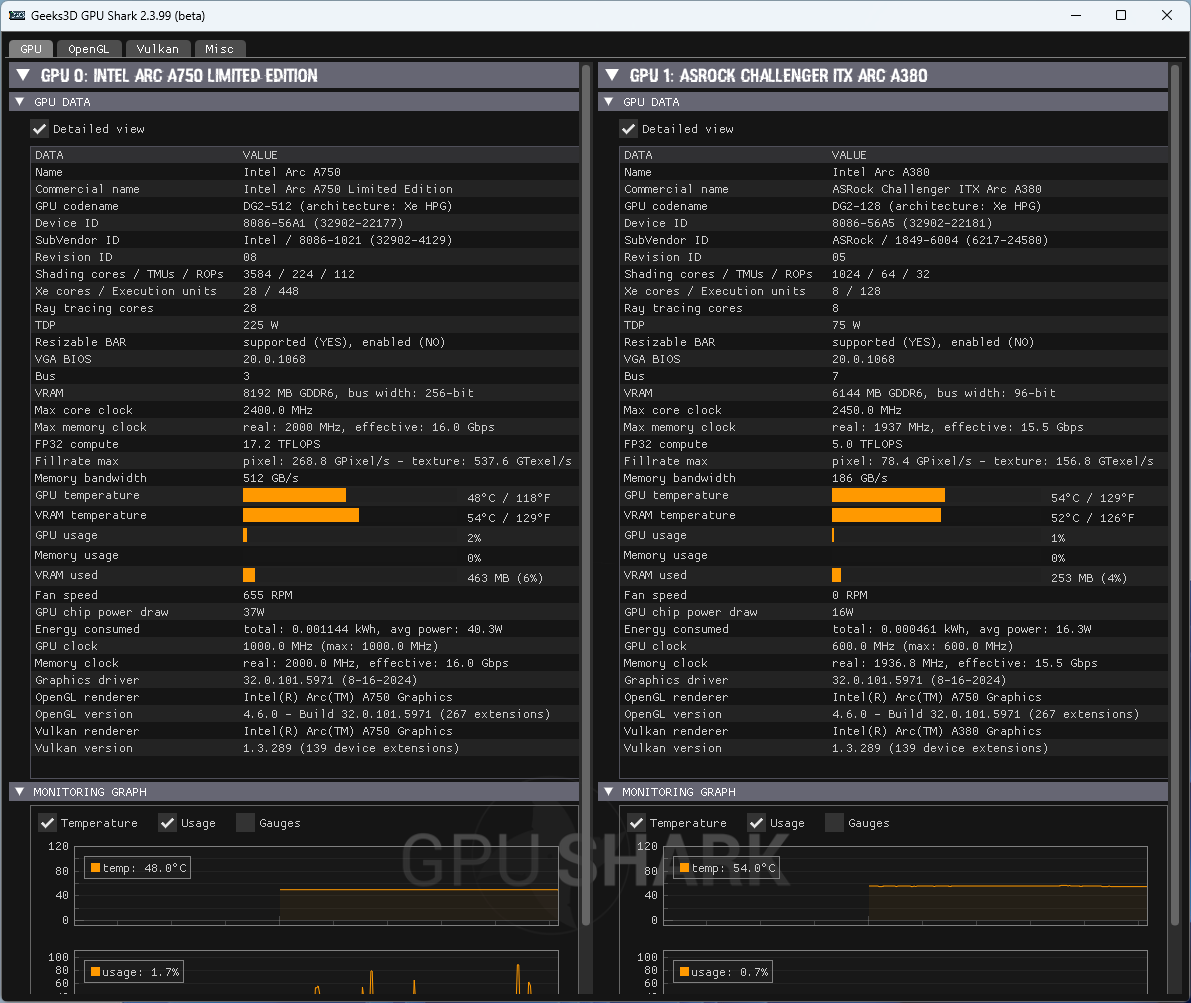The image size is (1191, 1003).
Task: Click GPU 0 shading cores value 3584 / 224 / 112
Action: pos(299,274)
